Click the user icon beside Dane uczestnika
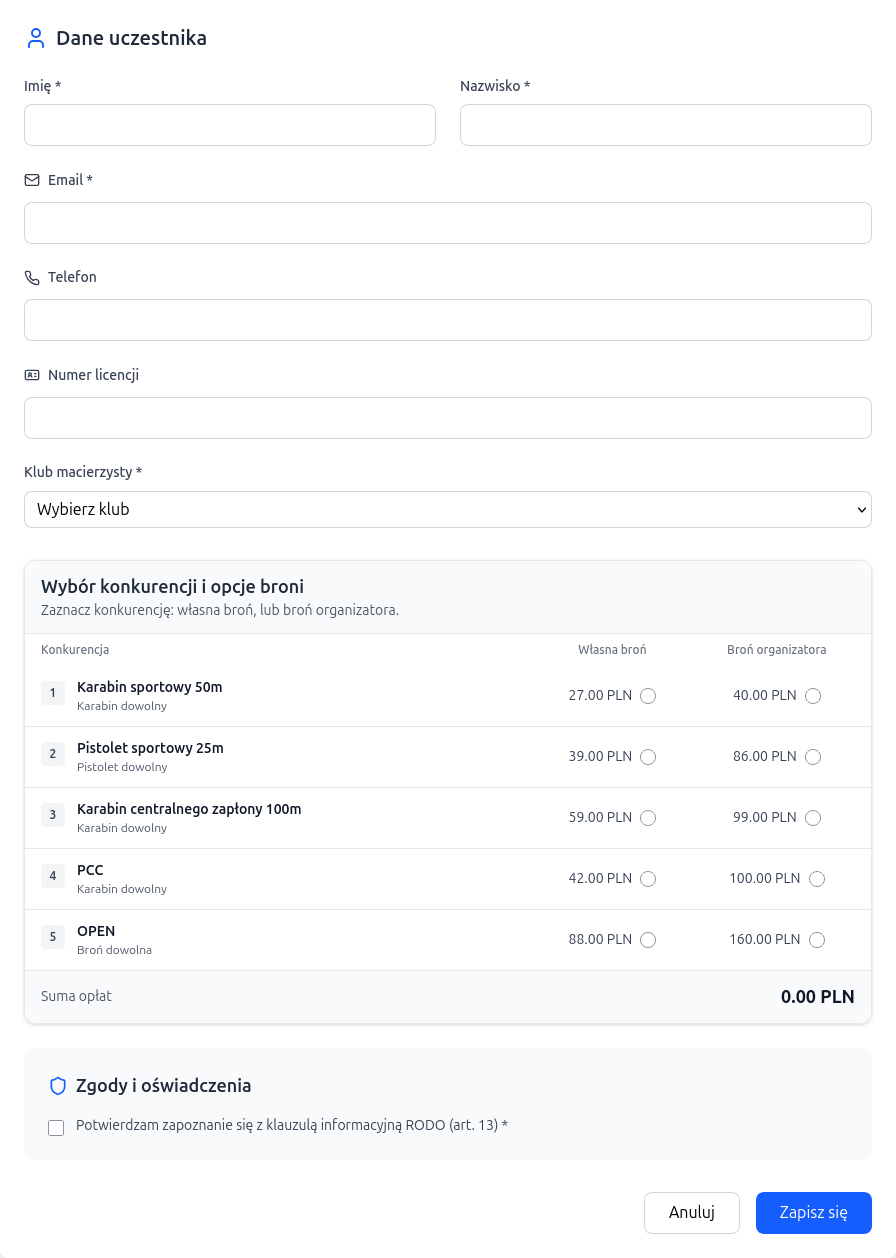 point(36,39)
